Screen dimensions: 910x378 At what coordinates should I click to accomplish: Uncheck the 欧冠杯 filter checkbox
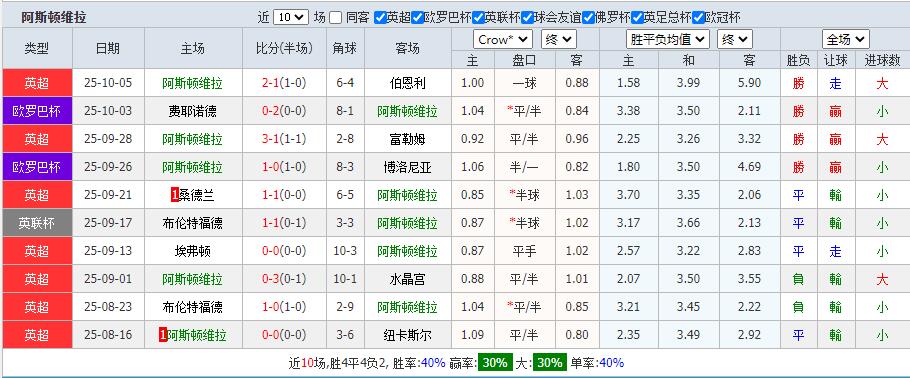[x=698, y=17]
